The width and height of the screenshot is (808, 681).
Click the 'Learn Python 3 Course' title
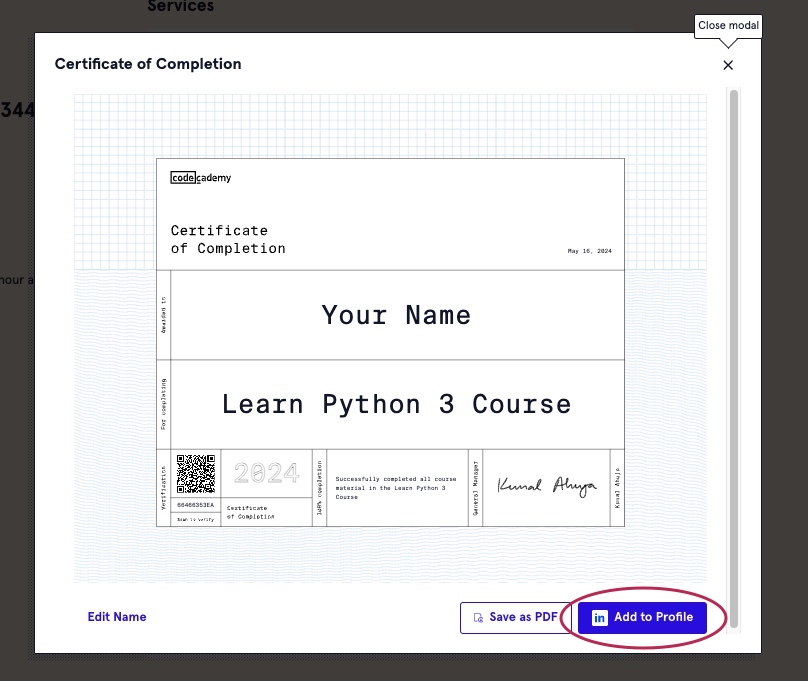pos(396,404)
